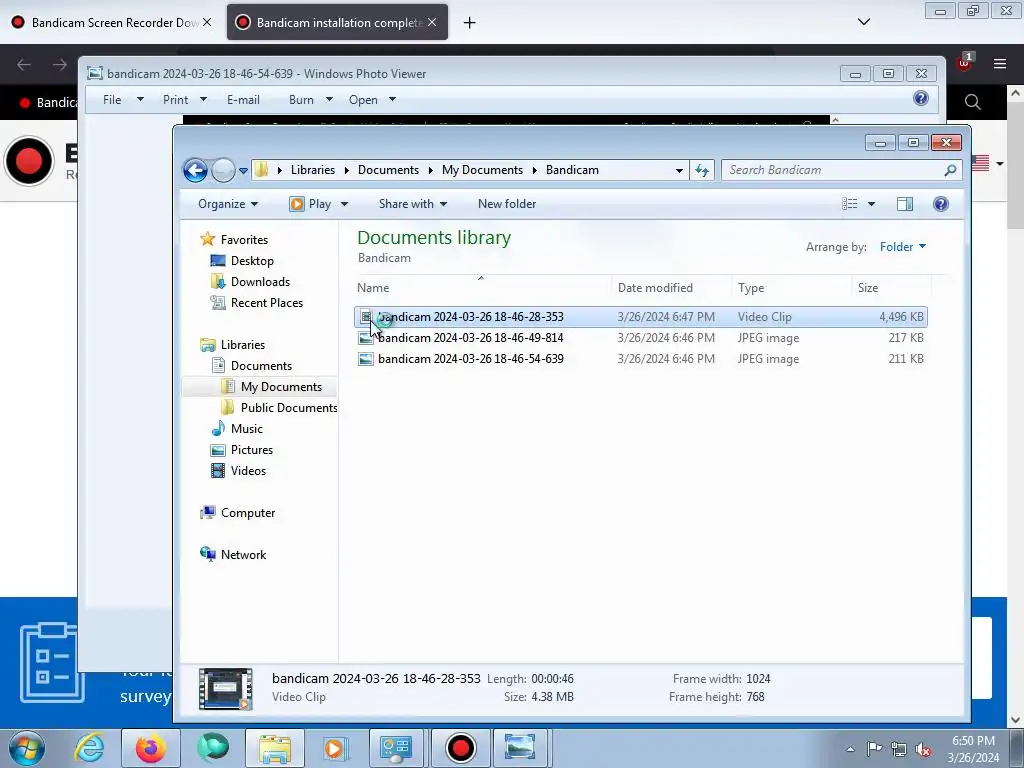Image resolution: width=1024 pixels, height=768 pixels.
Task: Click the search magnifier in Search Bandicam
Action: point(950,170)
